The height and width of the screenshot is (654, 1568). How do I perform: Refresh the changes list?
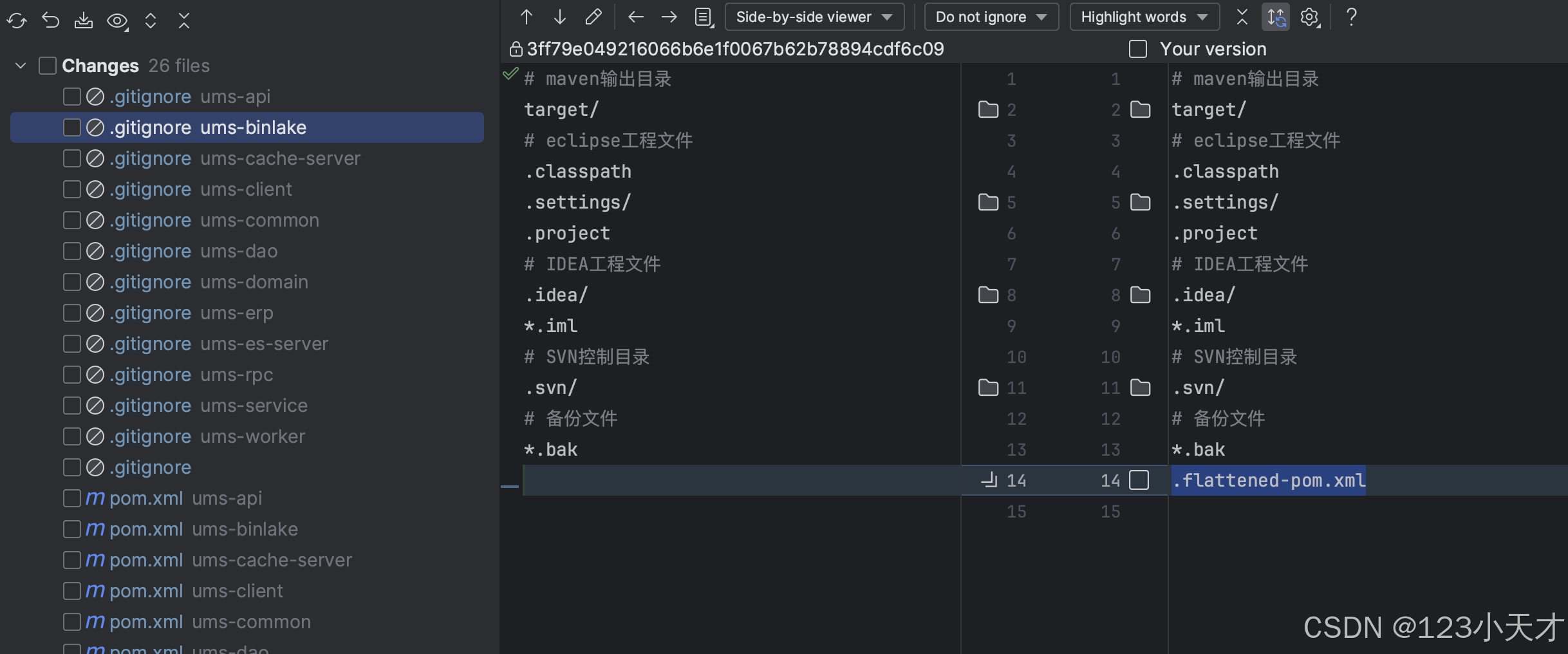point(17,21)
